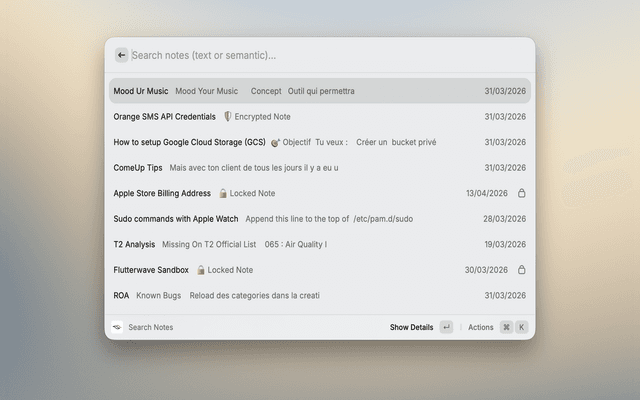This screenshot has width=640, height=400.
Task: Click the Search Notes app icon in footer
Action: (x=117, y=327)
